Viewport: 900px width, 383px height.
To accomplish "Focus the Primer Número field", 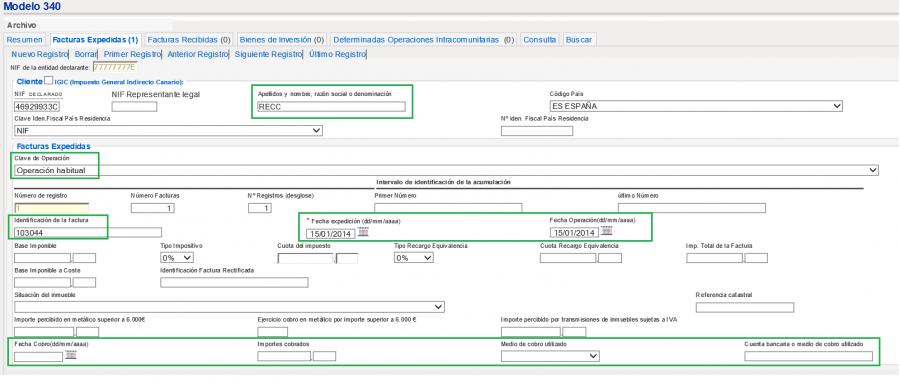I will coord(448,208).
